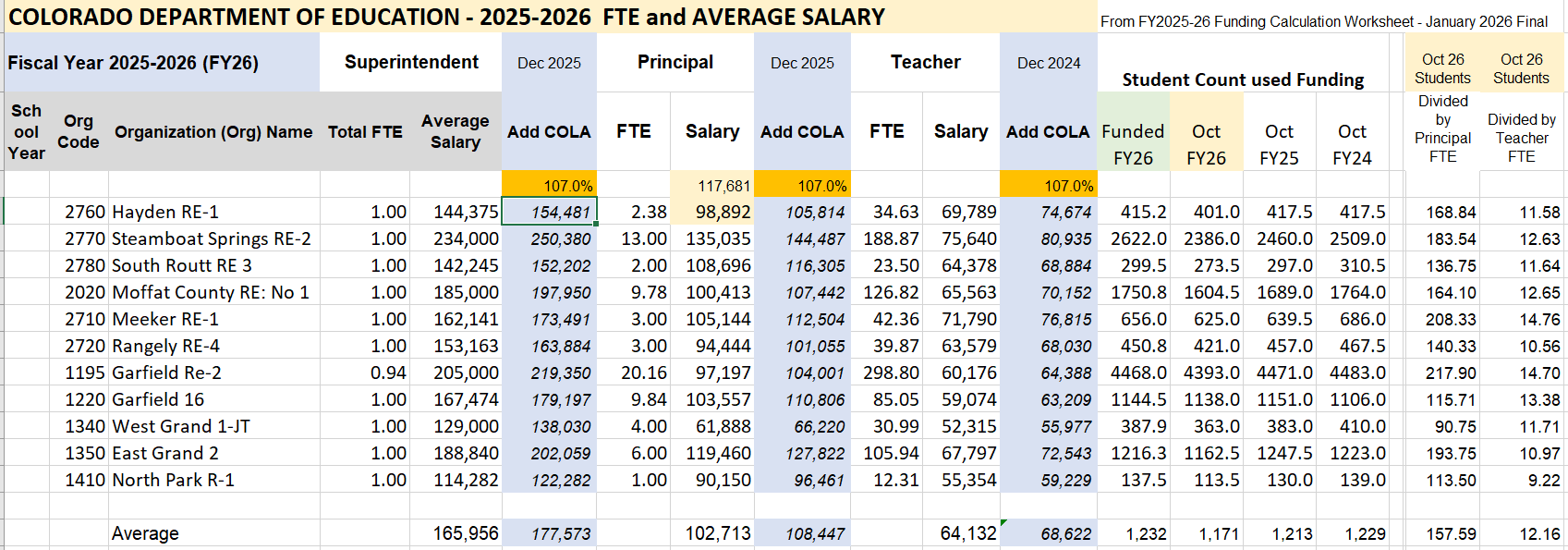This screenshot has width=1568, height=550.
Task: Select East Grand teacher COLA value 72,543
Action: click(x=1049, y=453)
